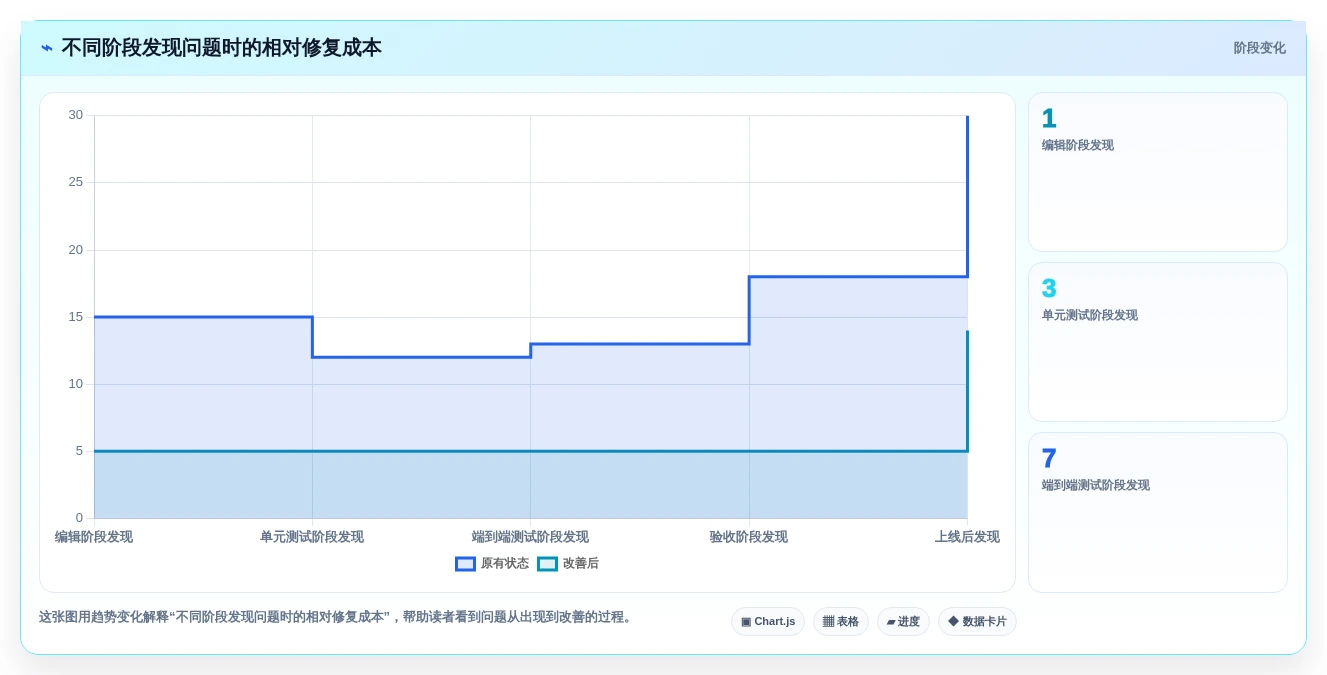Open the card showing 7 端到端测试阶段发现
The image size is (1327, 675).
pyautogui.click(x=1158, y=512)
